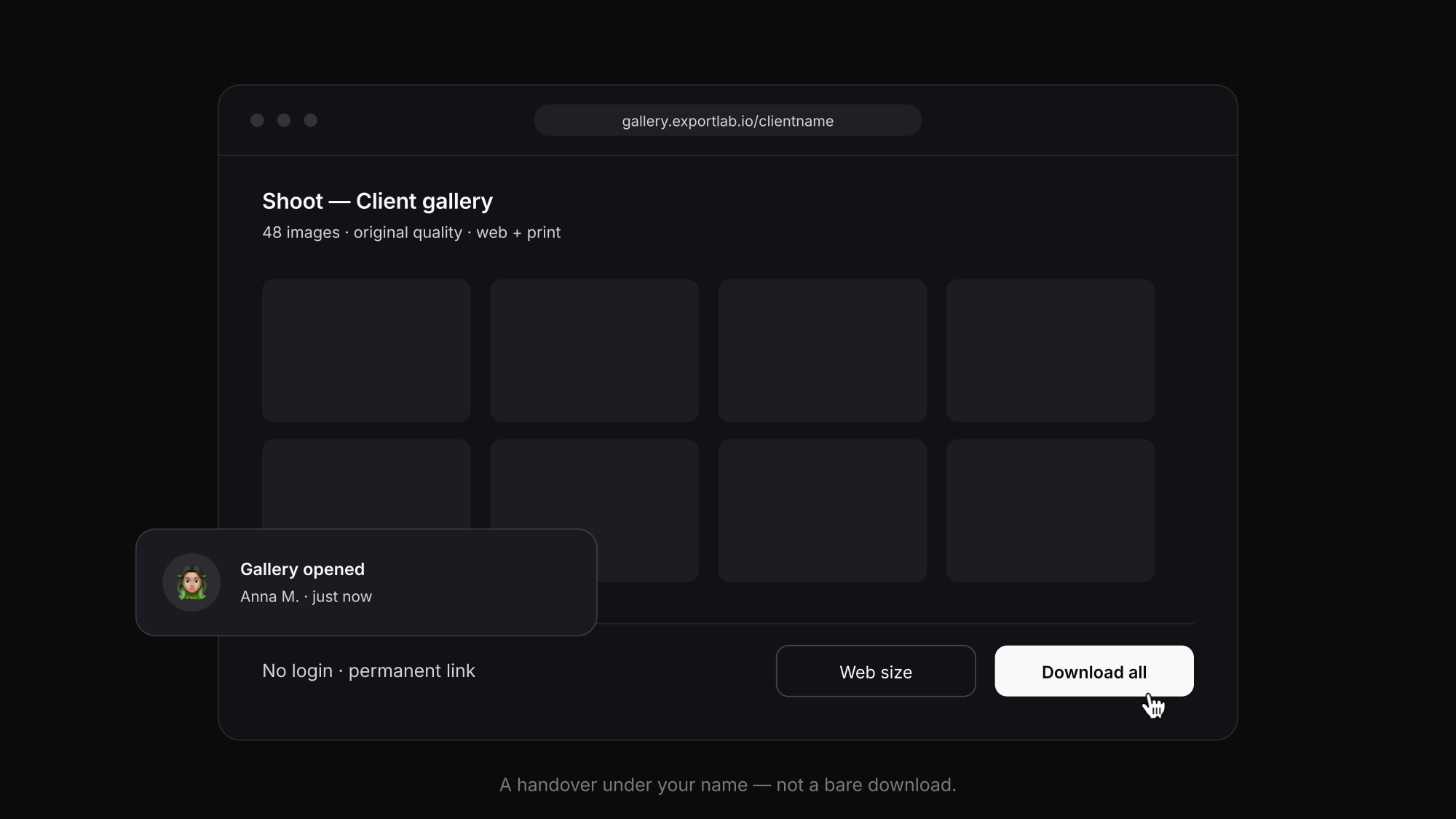Click the gallery.exportlab.io/clientname address bar
Screen dimensions: 1456x819
click(x=728, y=121)
